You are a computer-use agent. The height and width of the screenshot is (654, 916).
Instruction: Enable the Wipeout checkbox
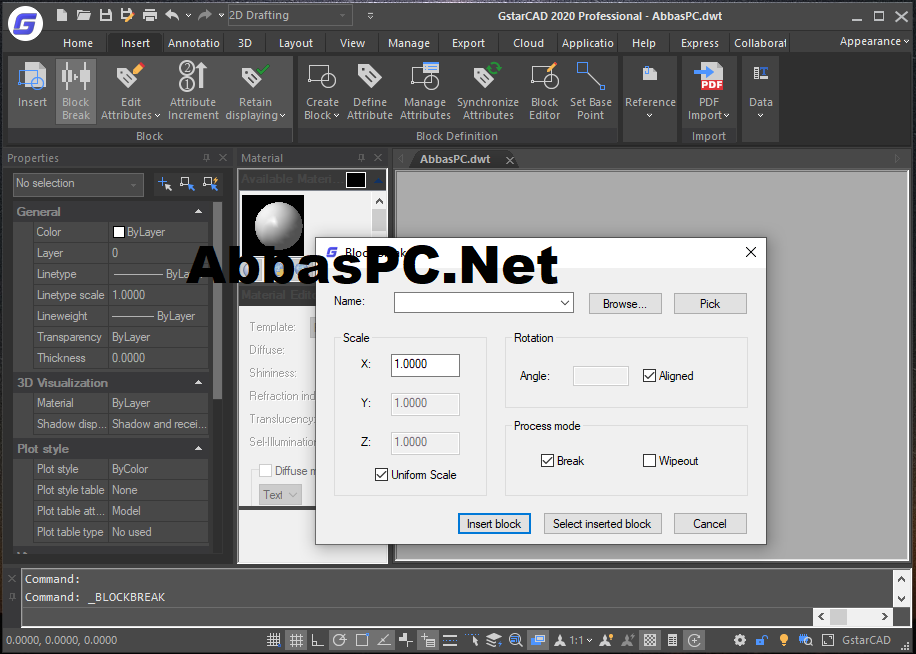[649, 461]
